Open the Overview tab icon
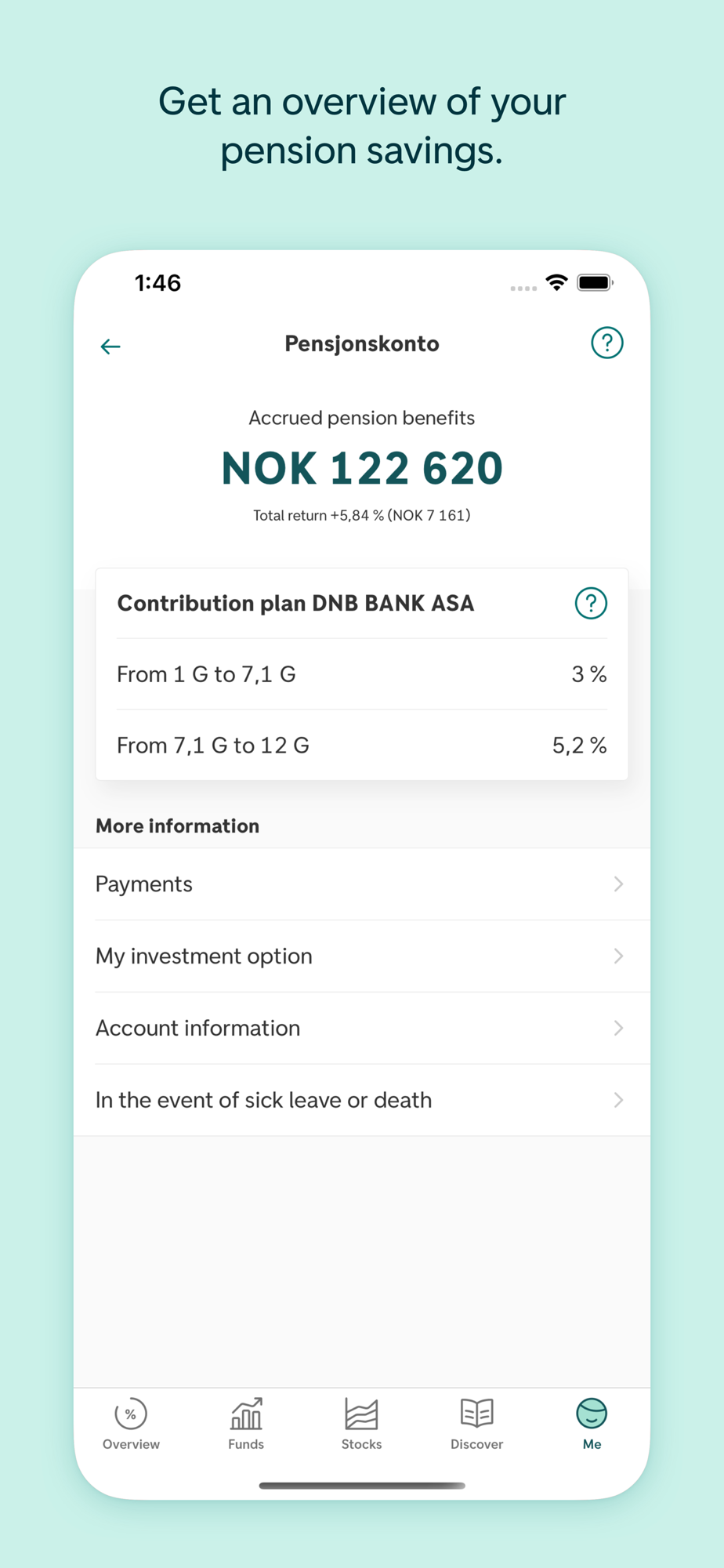The height and width of the screenshot is (1568, 724). (131, 1414)
